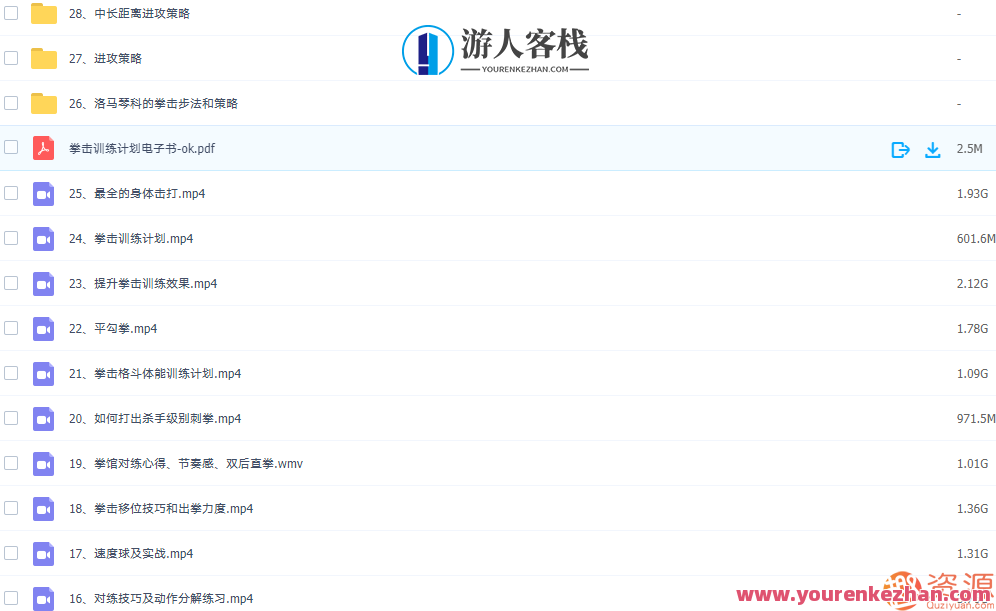Click the video icon for 22、平勾拳.mp4
Image resolution: width=996 pixels, height=611 pixels.
(43, 328)
